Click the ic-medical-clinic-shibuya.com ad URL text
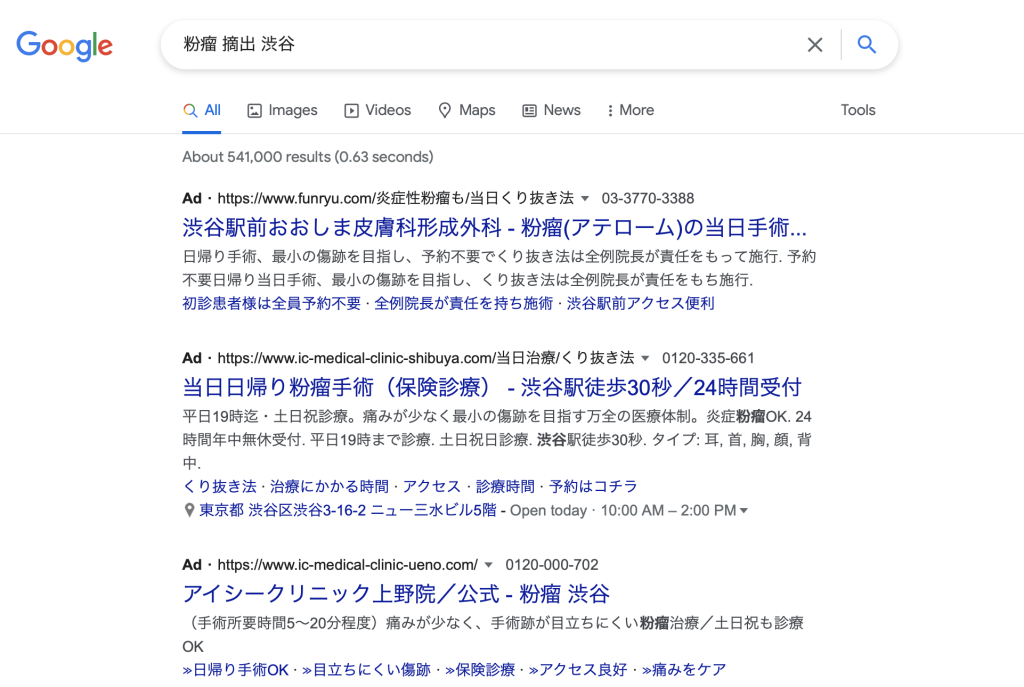The width and height of the screenshot is (1024, 687). click(426, 359)
